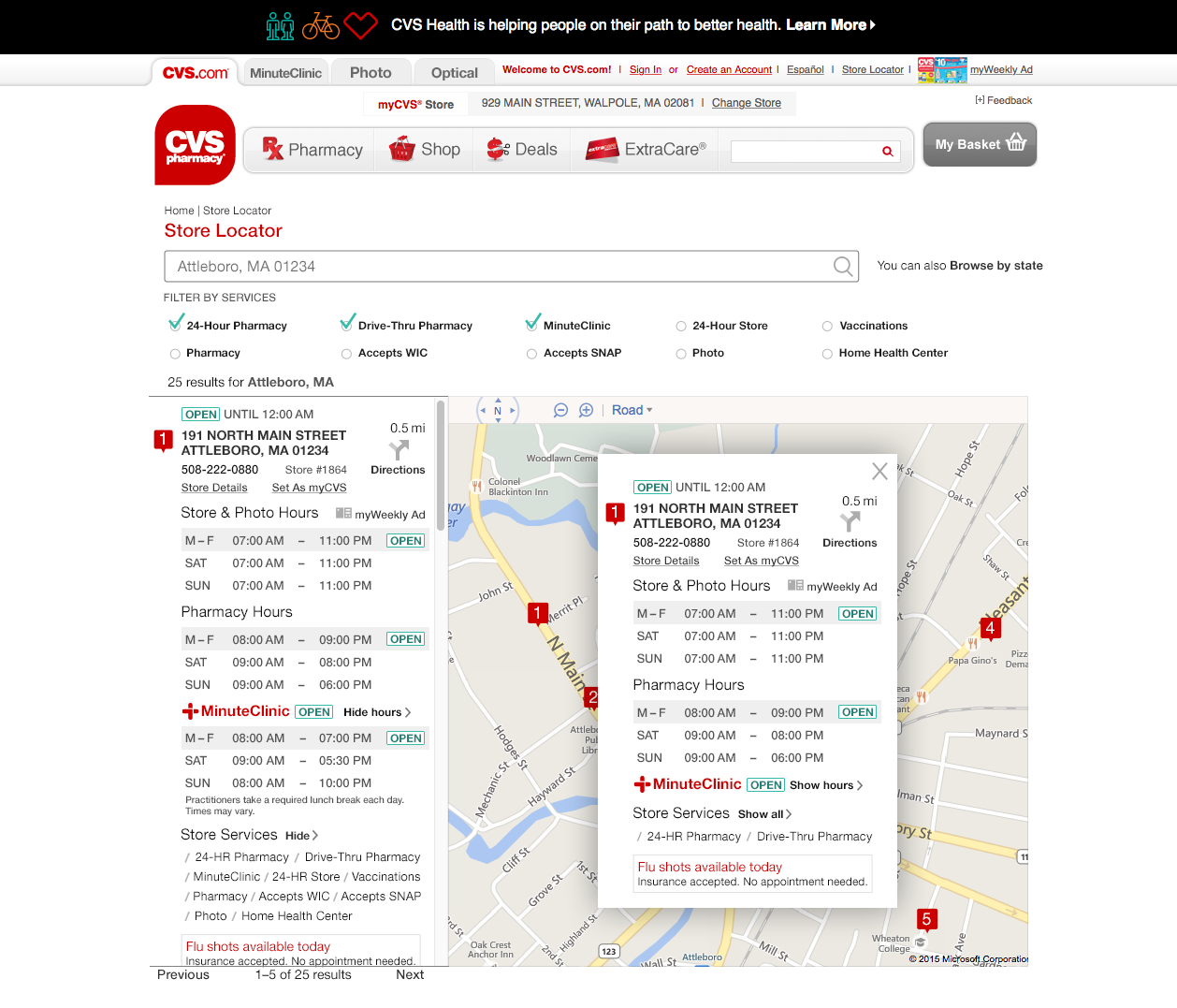Uncheck the MinuteClinic filter
This screenshot has width=1177, height=1008.
tap(532, 324)
